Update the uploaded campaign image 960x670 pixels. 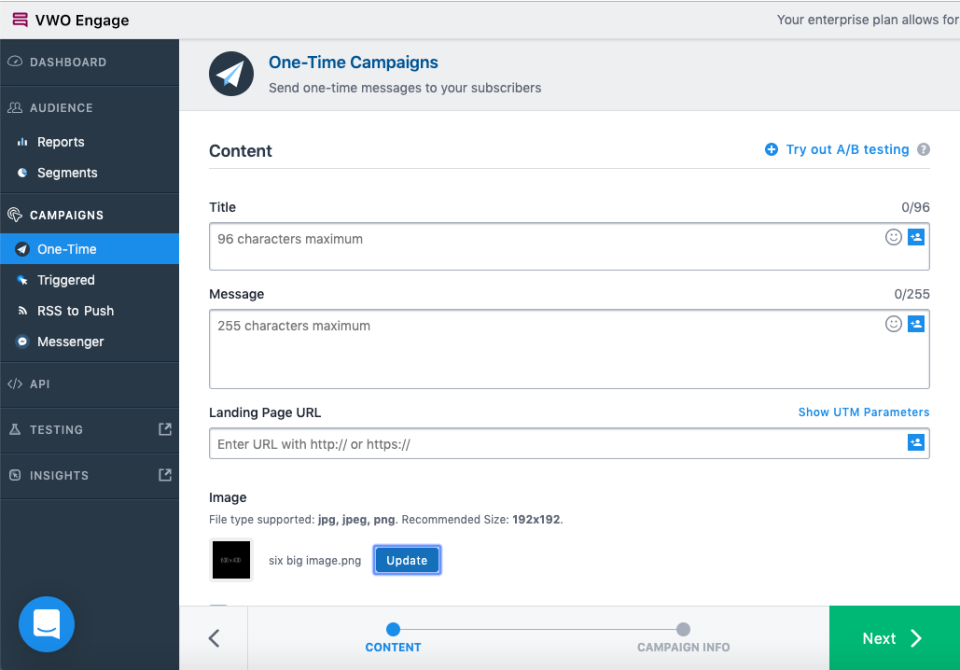pos(406,560)
